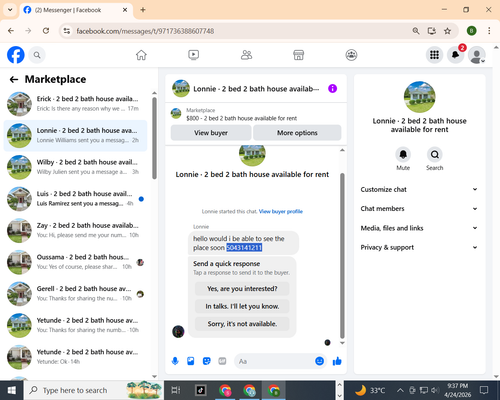Open the Windows notification center icon
The width and height of the screenshot is (500, 400).
pyautogui.click(x=484, y=390)
